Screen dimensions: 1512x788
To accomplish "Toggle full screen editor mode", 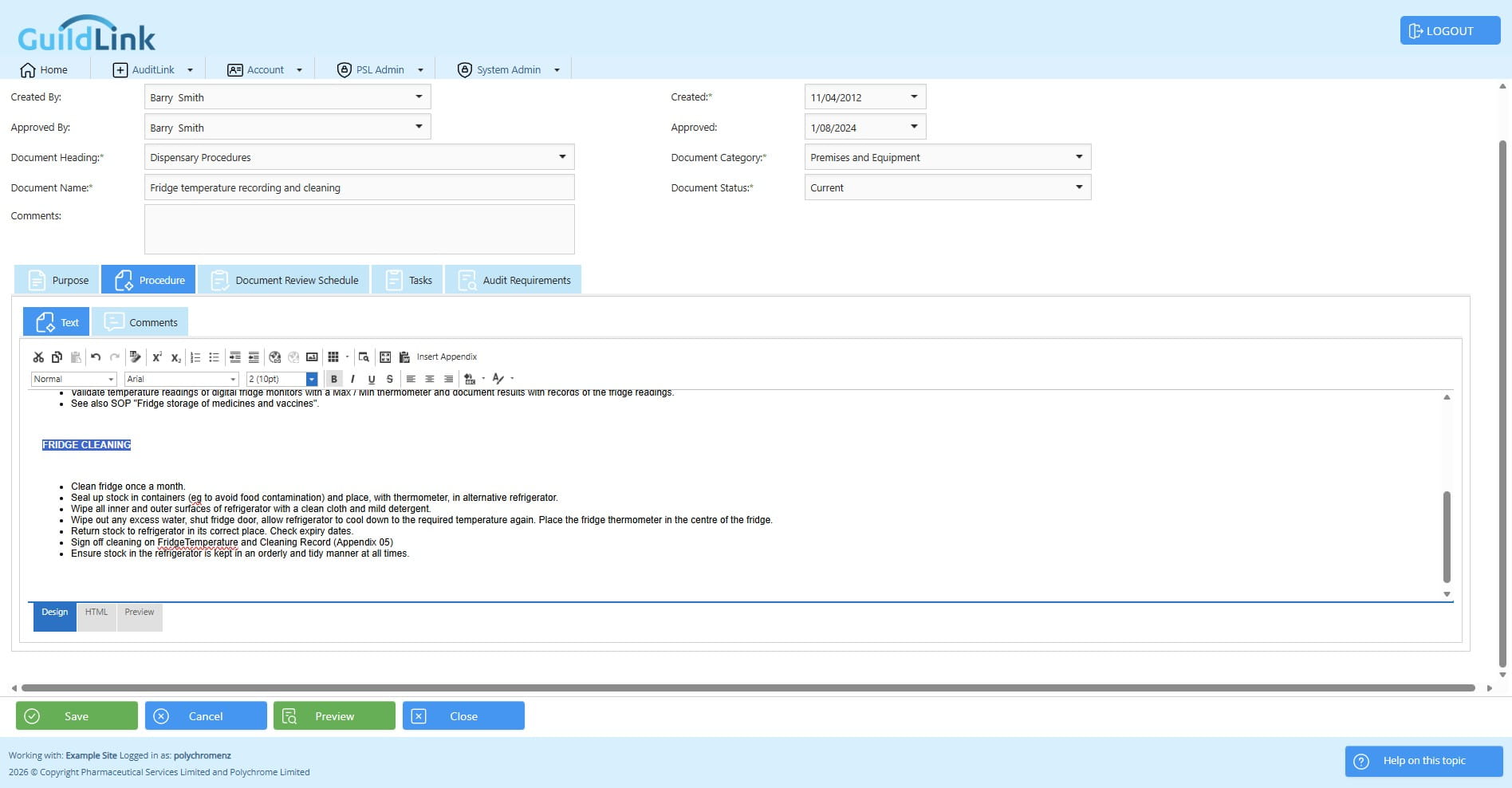I will click(x=385, y=357).
